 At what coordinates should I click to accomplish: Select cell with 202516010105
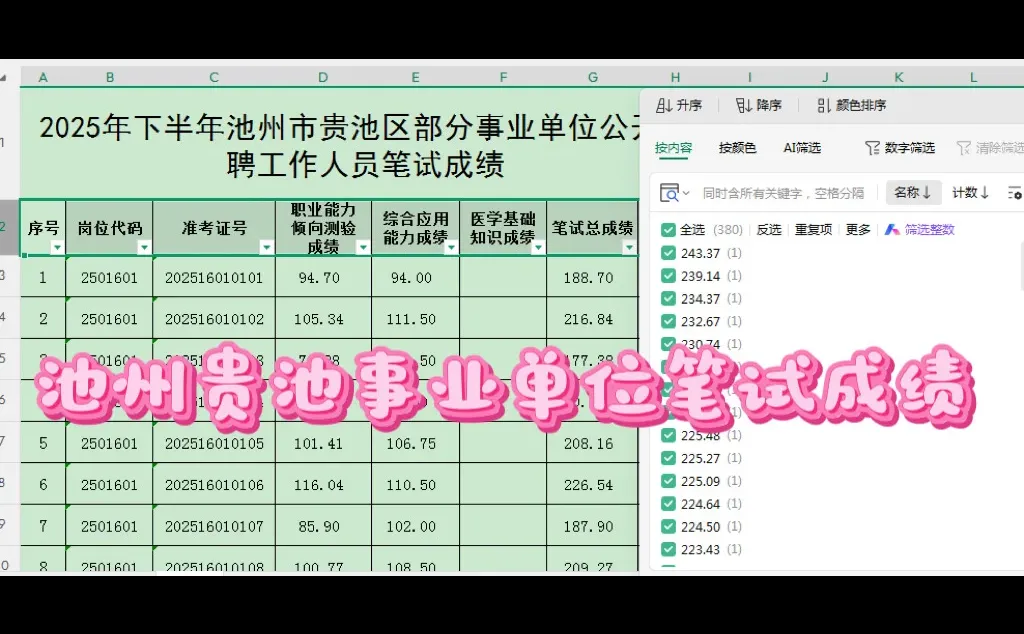pos(214,443)
